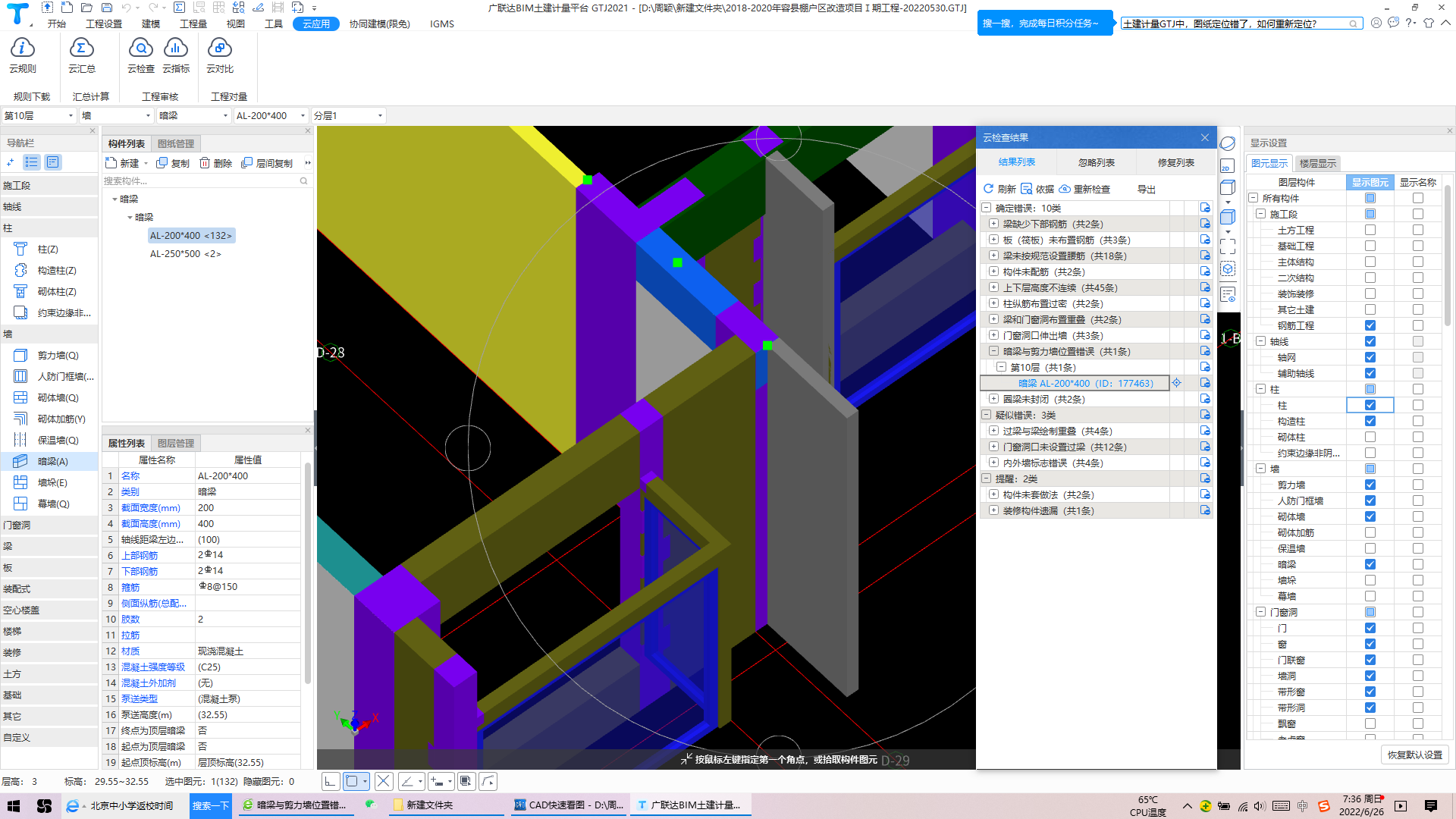Open the 暗梁 component type dropdown
Screen dimensions: 1456x819
click(193, 116)
